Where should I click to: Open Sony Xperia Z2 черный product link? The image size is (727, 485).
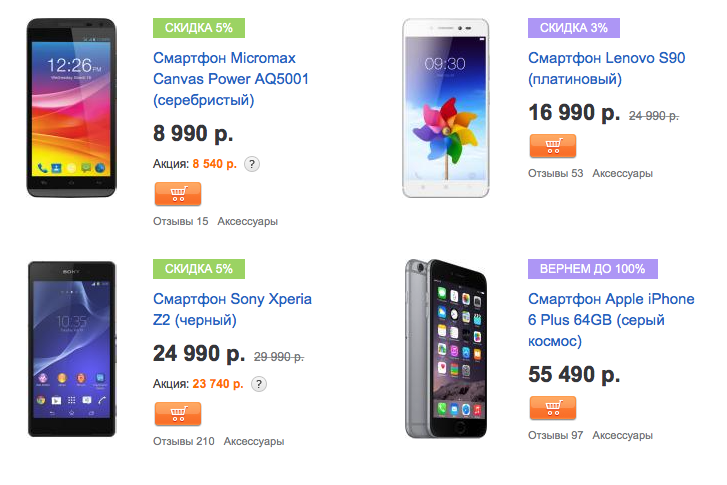point(232,309)
